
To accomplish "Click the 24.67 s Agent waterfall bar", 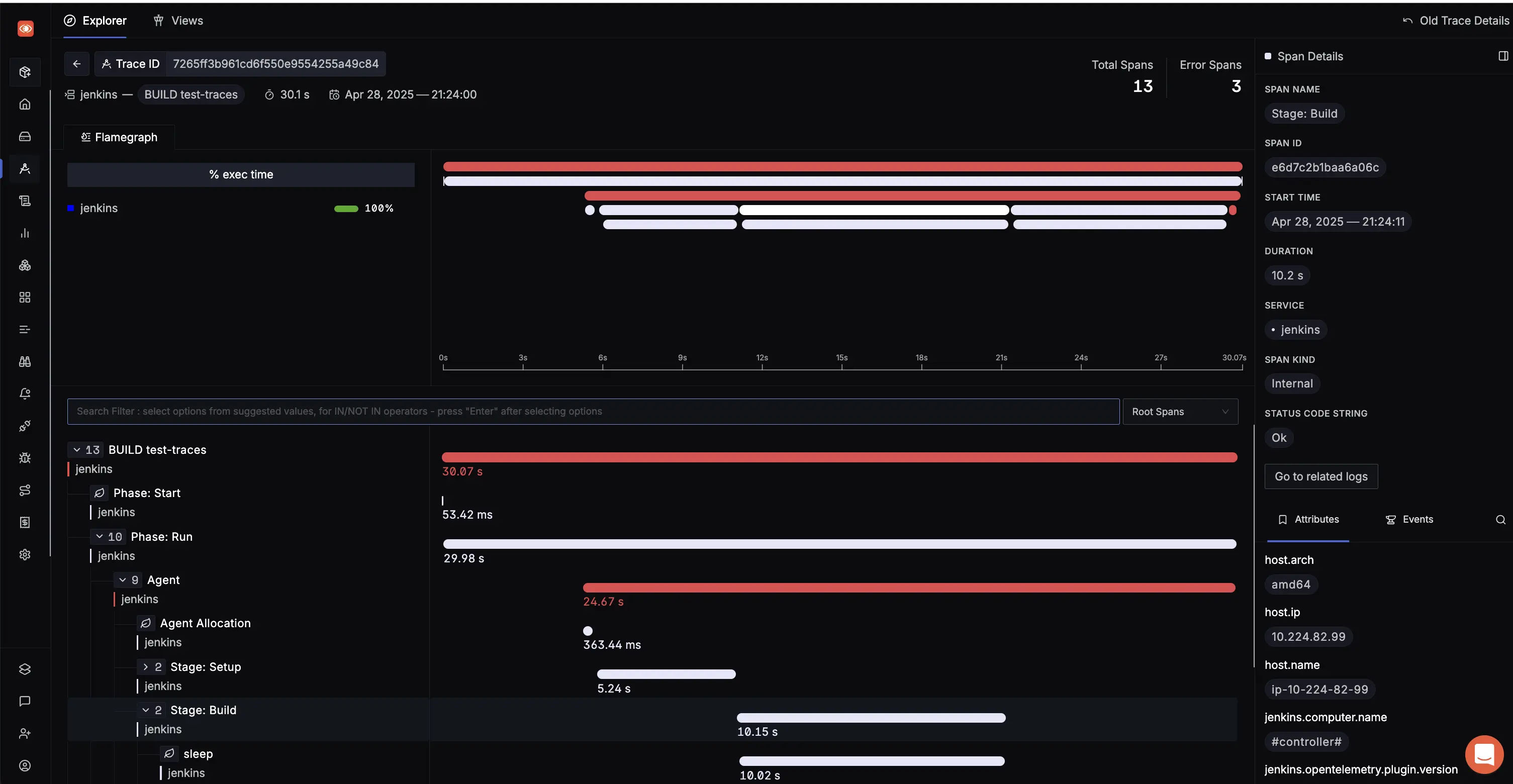I will point(909,588).
